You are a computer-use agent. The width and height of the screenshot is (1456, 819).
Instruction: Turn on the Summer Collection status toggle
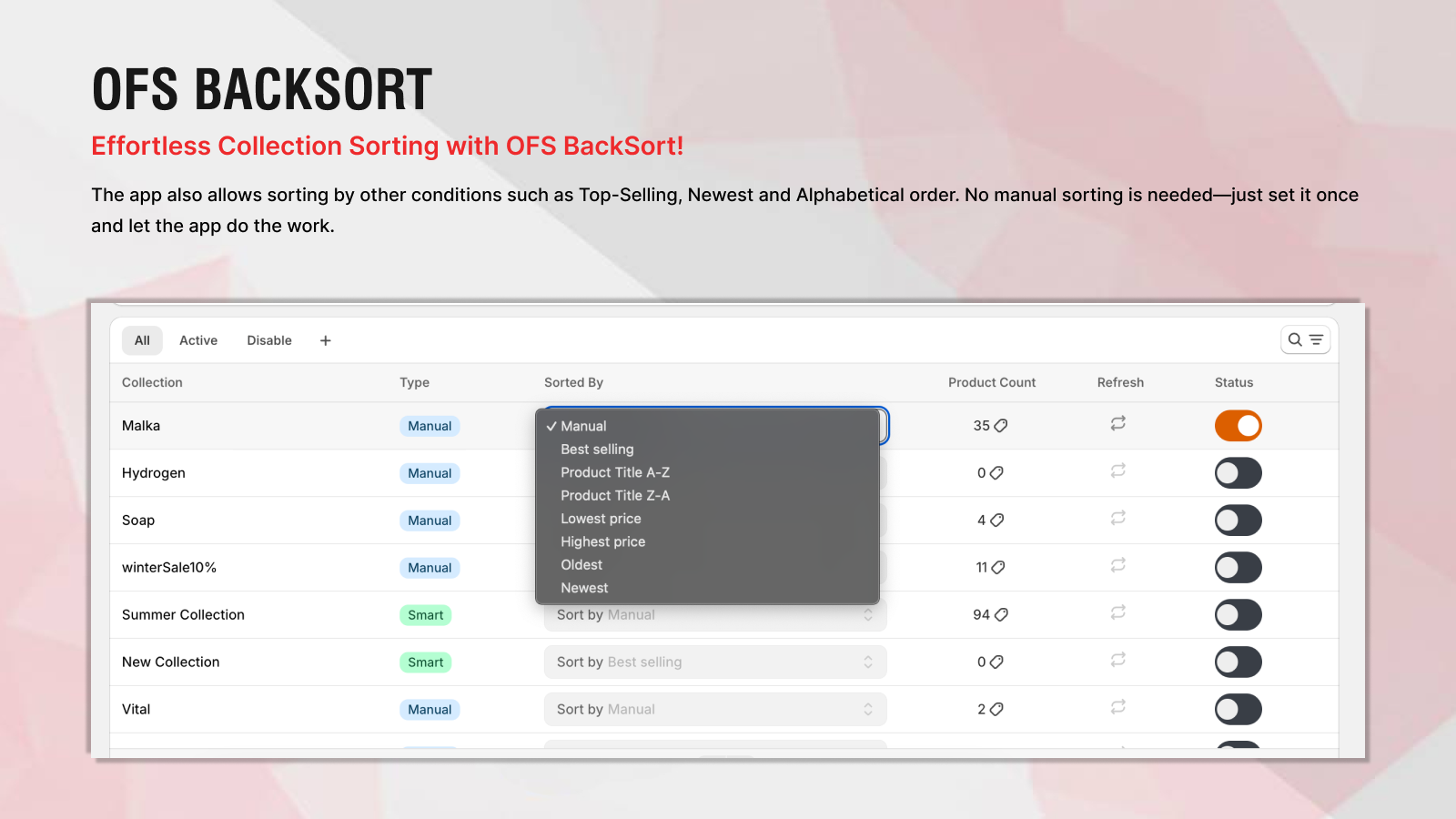pyautogui.click(x=1238, y=614)
